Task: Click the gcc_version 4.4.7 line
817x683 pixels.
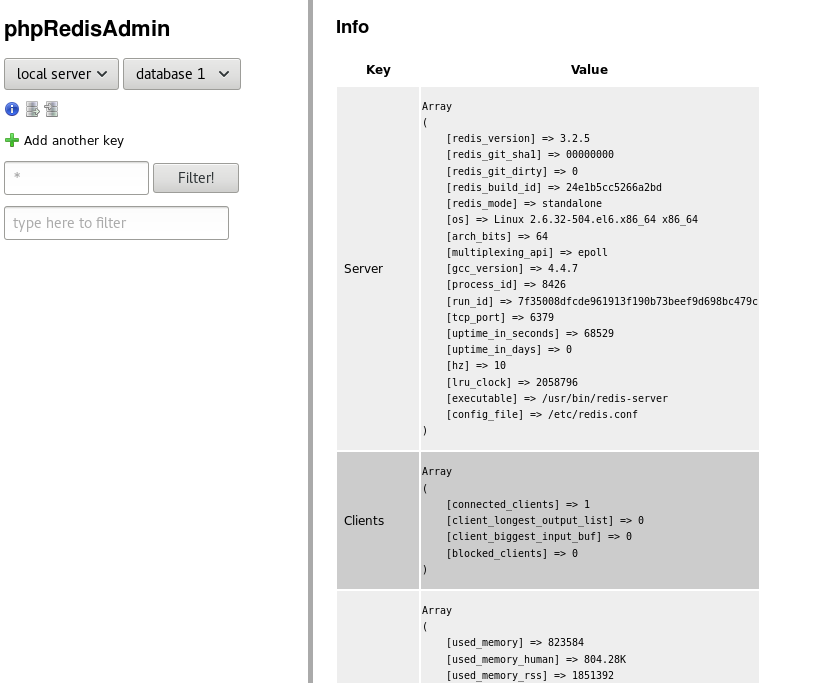Action: [x=512, y=269]
